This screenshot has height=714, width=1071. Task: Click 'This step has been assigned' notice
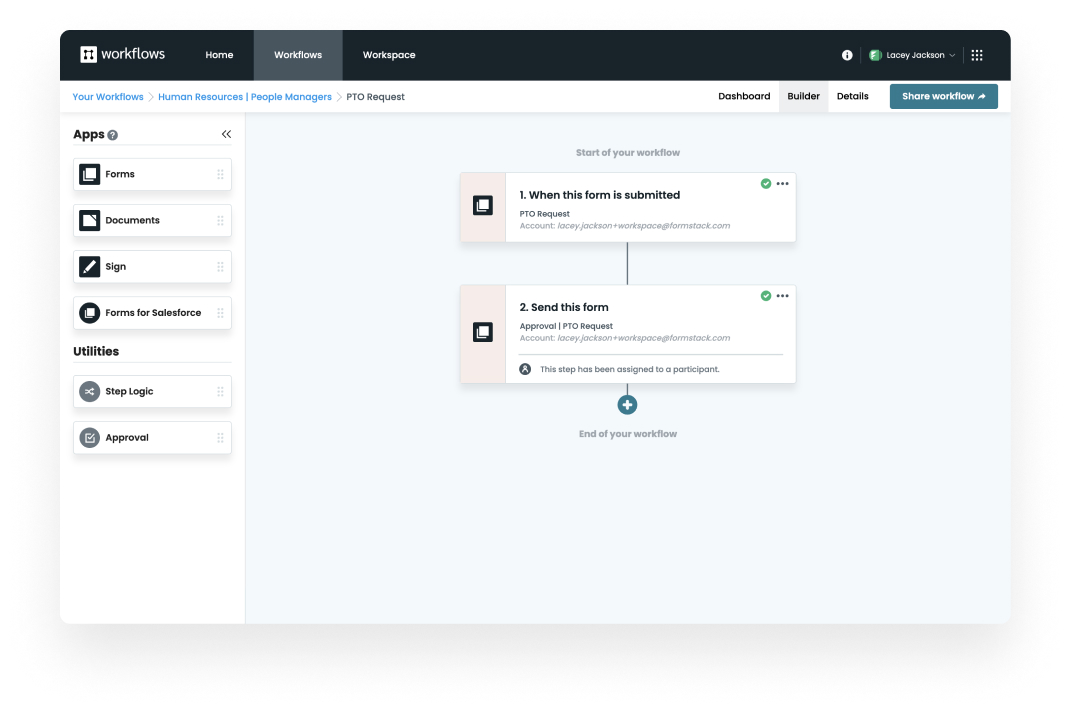click(629, 369)
